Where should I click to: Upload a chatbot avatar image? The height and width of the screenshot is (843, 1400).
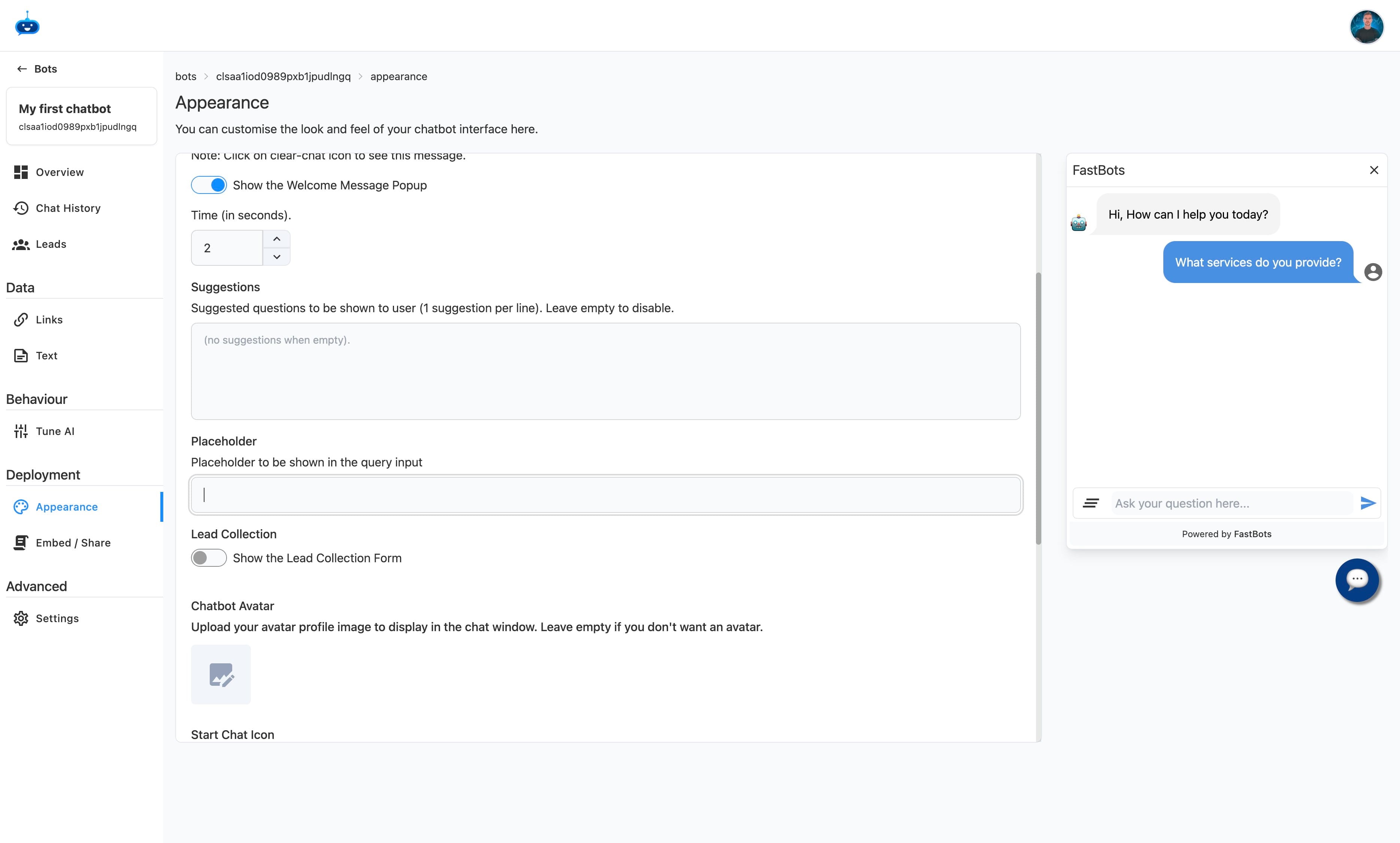(x=221, y=674)
